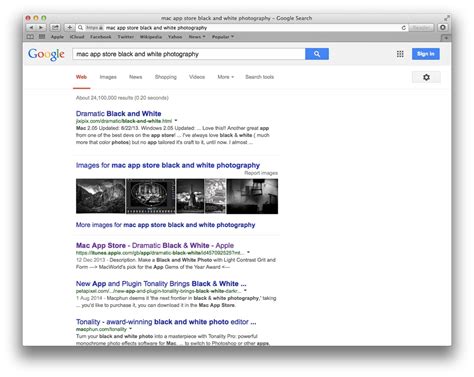Screen dimensions: 474x377
Task: Open the app screenshot image thumbnail with oval
Action: (150, 196)
